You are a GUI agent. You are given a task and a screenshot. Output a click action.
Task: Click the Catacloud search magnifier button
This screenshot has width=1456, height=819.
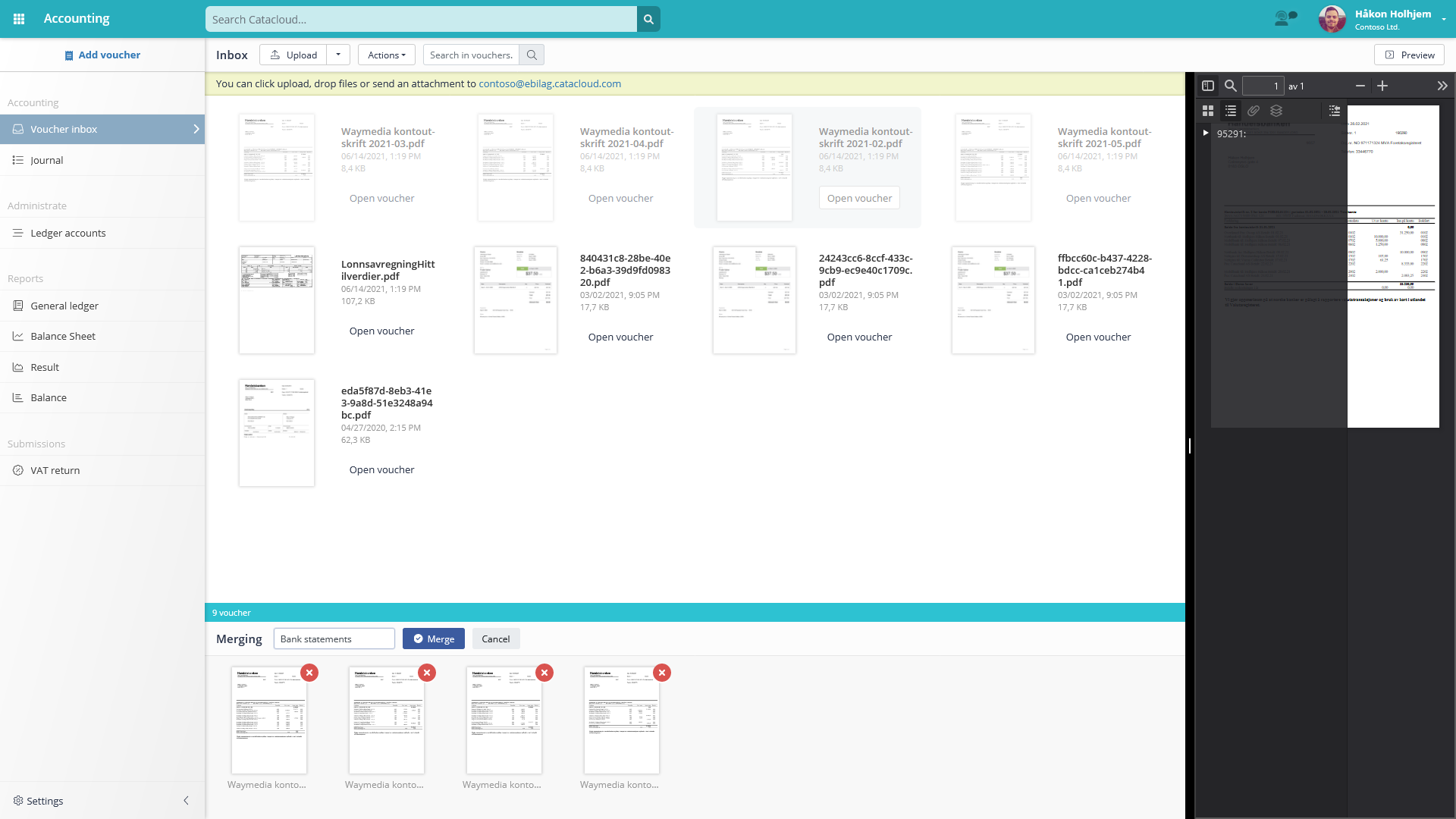pyautogui.click(x=648, y=19)
